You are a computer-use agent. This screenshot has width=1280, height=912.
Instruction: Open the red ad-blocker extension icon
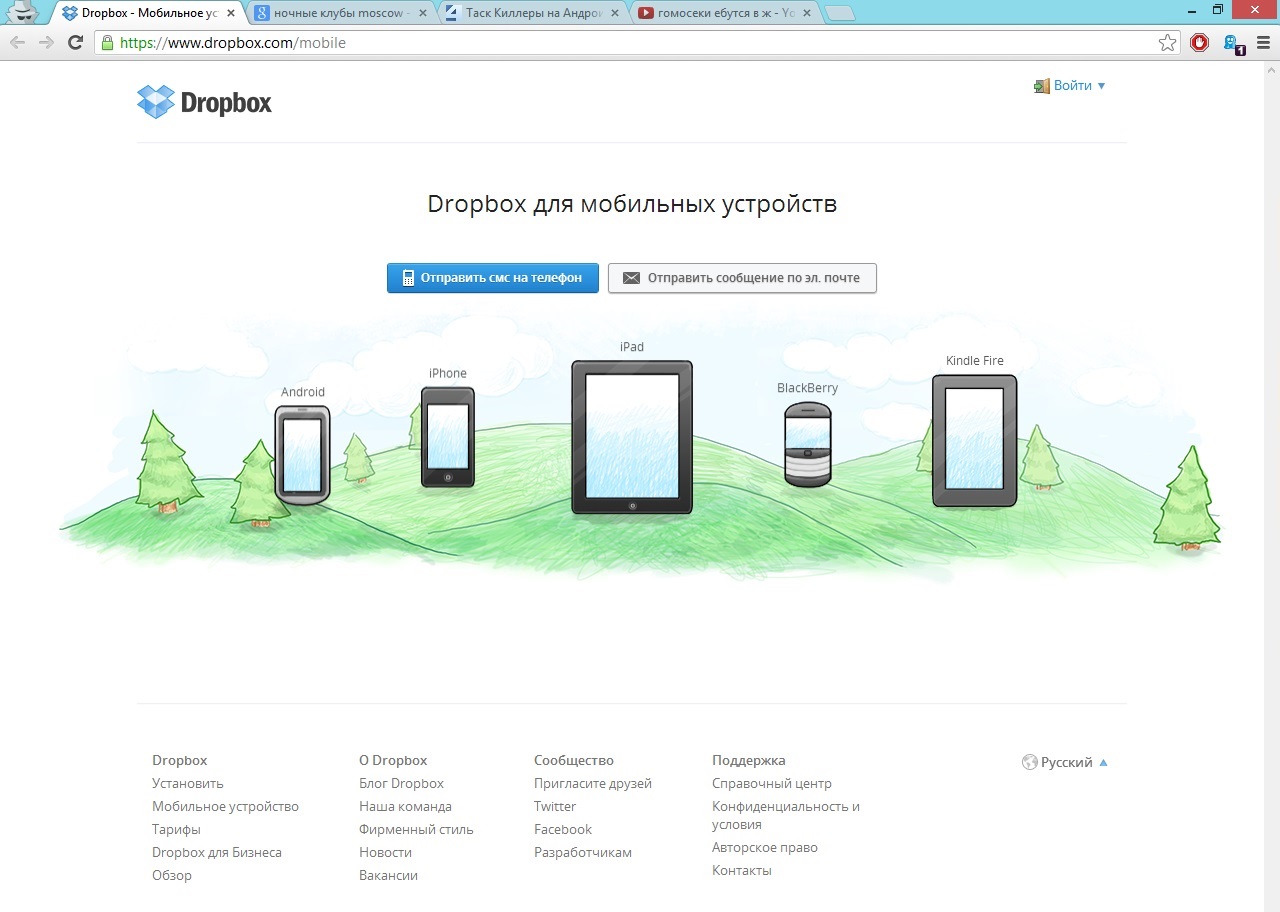[x=1200, y=43]
